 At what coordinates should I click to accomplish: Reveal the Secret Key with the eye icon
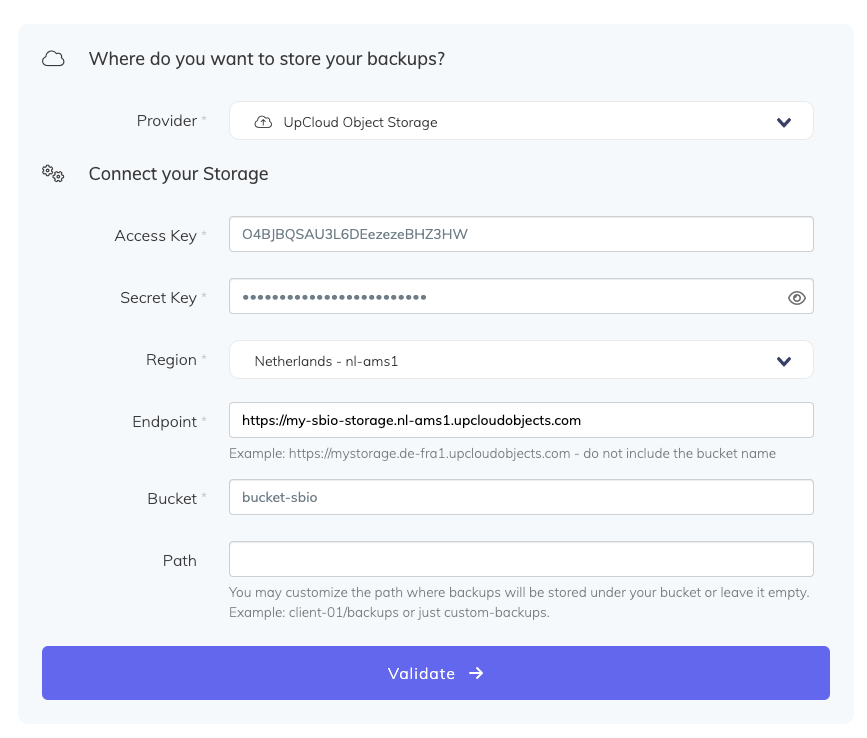(x=796, y=298)
